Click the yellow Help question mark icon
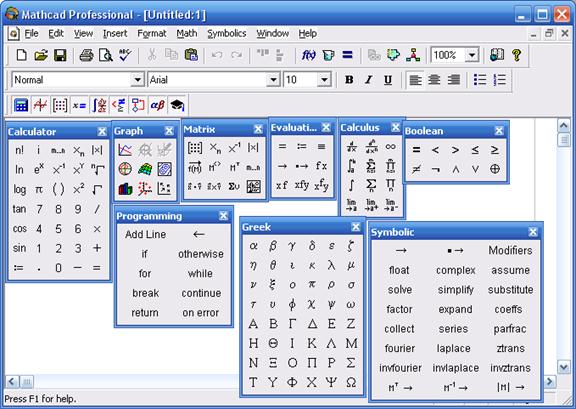This screenshot has width=576, height=409. (x=516, y=55)
